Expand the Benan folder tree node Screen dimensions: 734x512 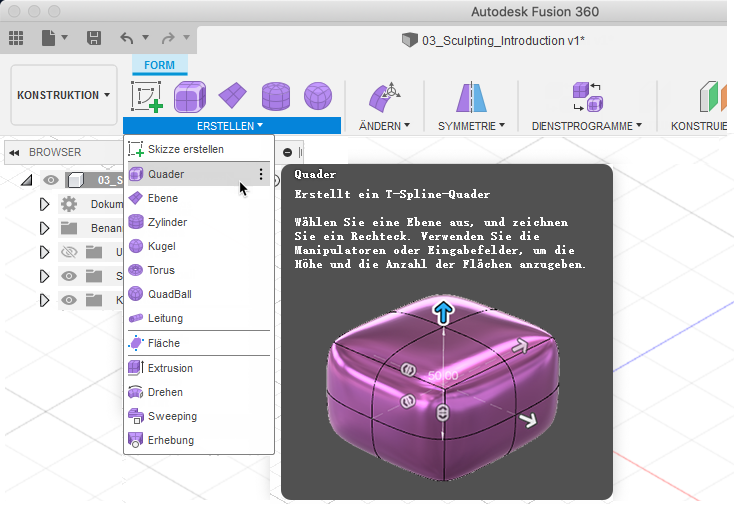pos(44,228)
